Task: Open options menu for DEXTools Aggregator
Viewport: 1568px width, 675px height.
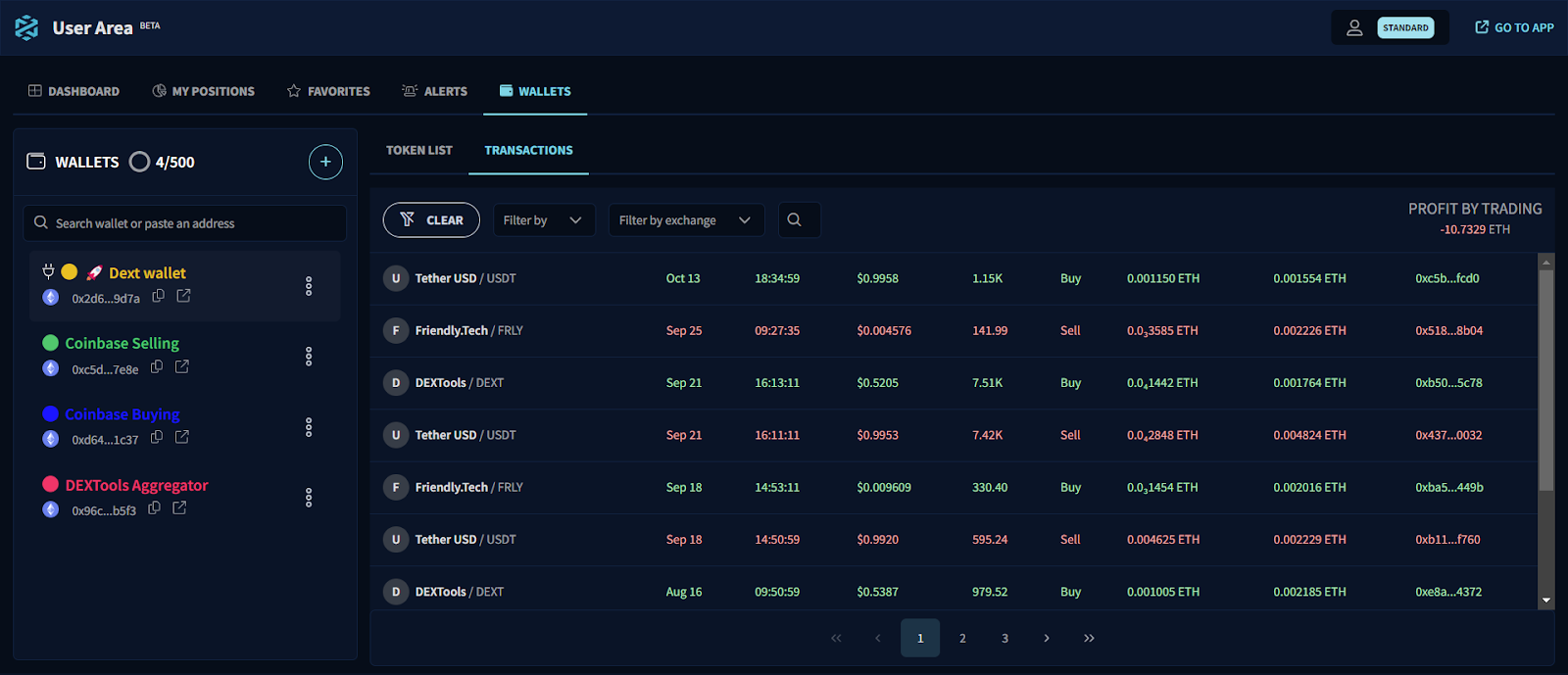Action: [309, 498]
